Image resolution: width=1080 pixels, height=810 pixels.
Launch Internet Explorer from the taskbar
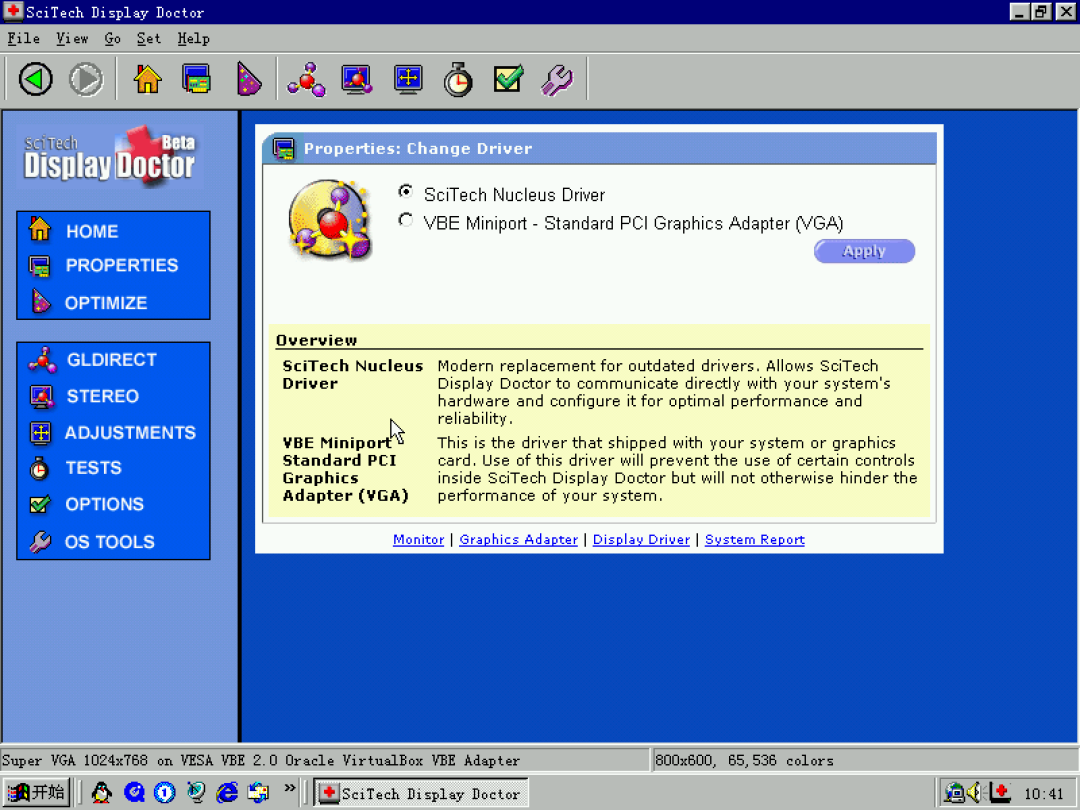227,793
